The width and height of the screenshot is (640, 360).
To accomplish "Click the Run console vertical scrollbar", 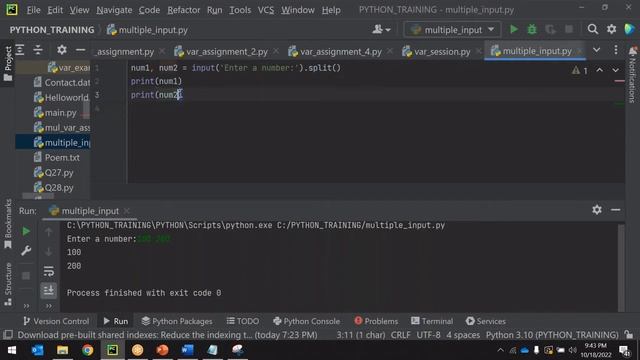I will [x=621, y=267].
